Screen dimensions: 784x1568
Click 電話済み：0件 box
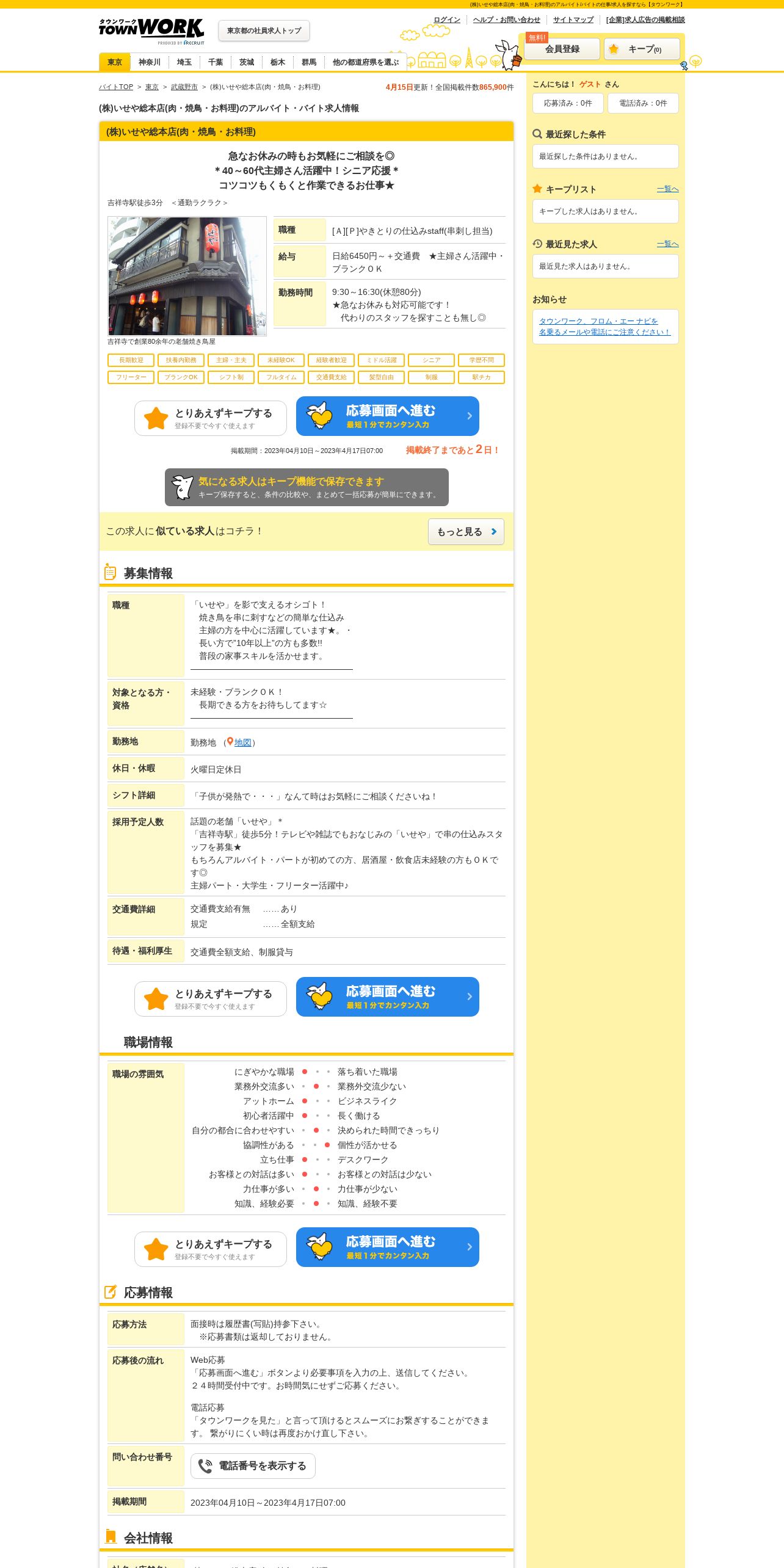point(643,103)
